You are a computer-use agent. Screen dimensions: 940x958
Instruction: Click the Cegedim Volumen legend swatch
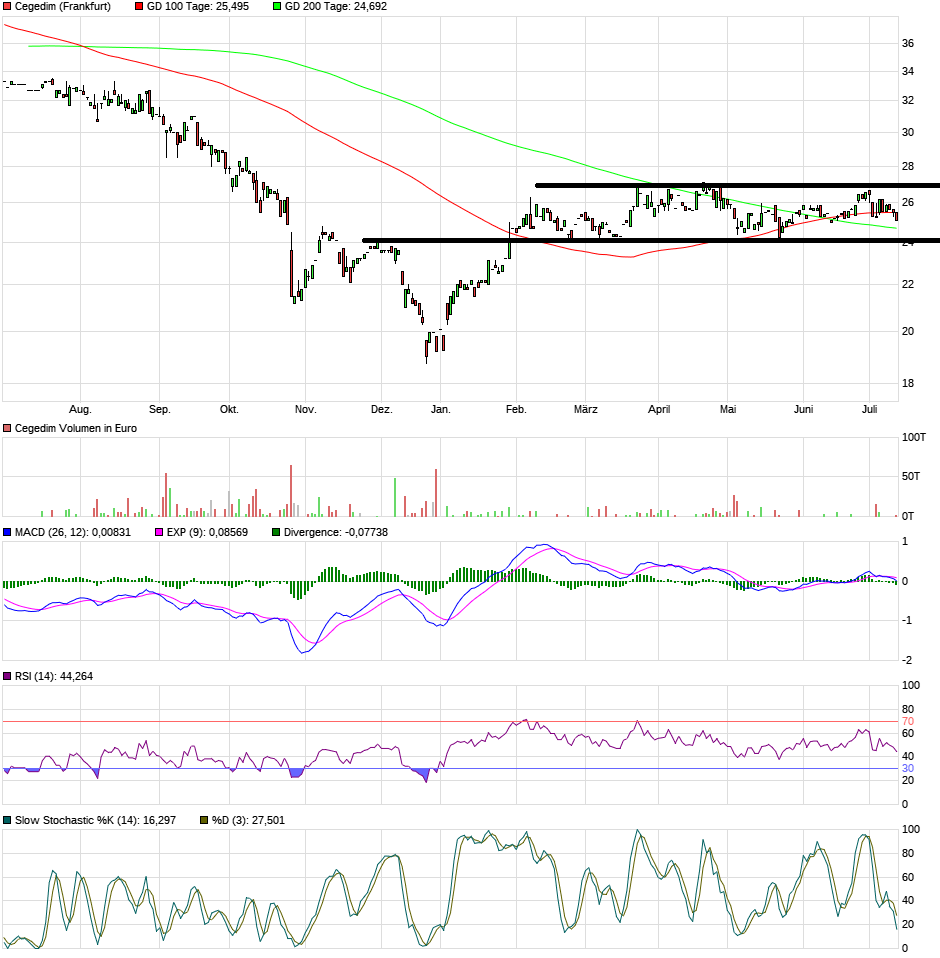point(7,428)
